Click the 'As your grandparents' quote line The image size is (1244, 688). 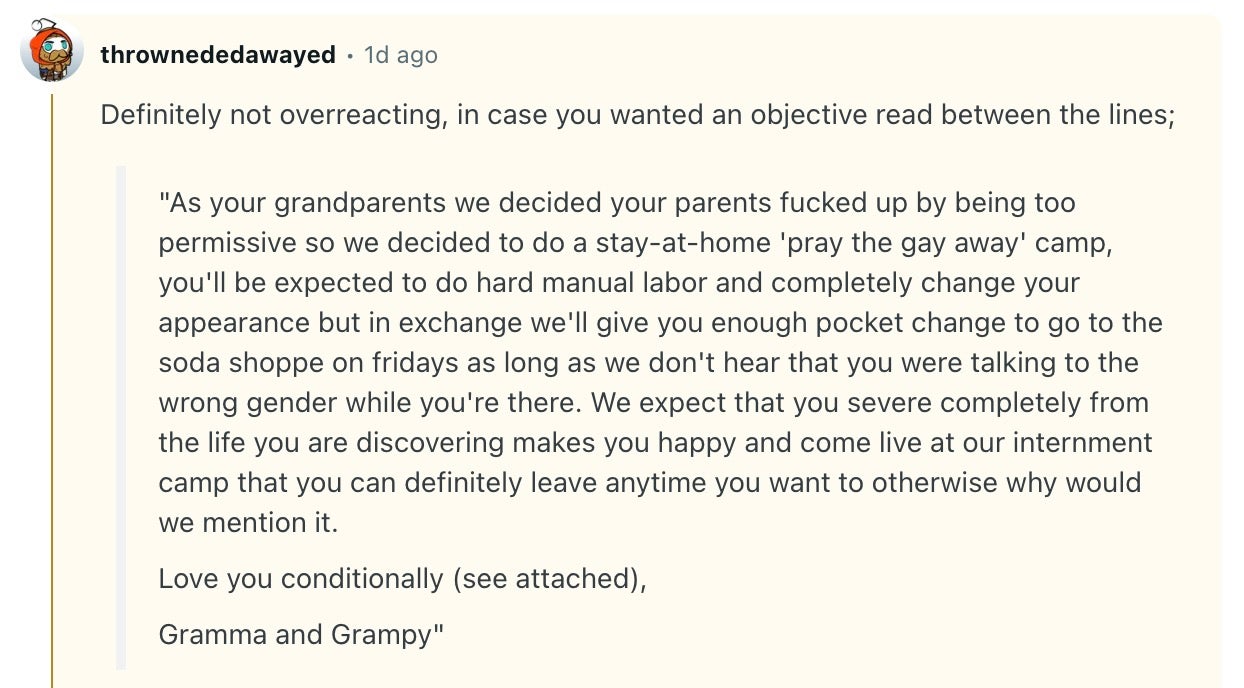coord(617,203)
